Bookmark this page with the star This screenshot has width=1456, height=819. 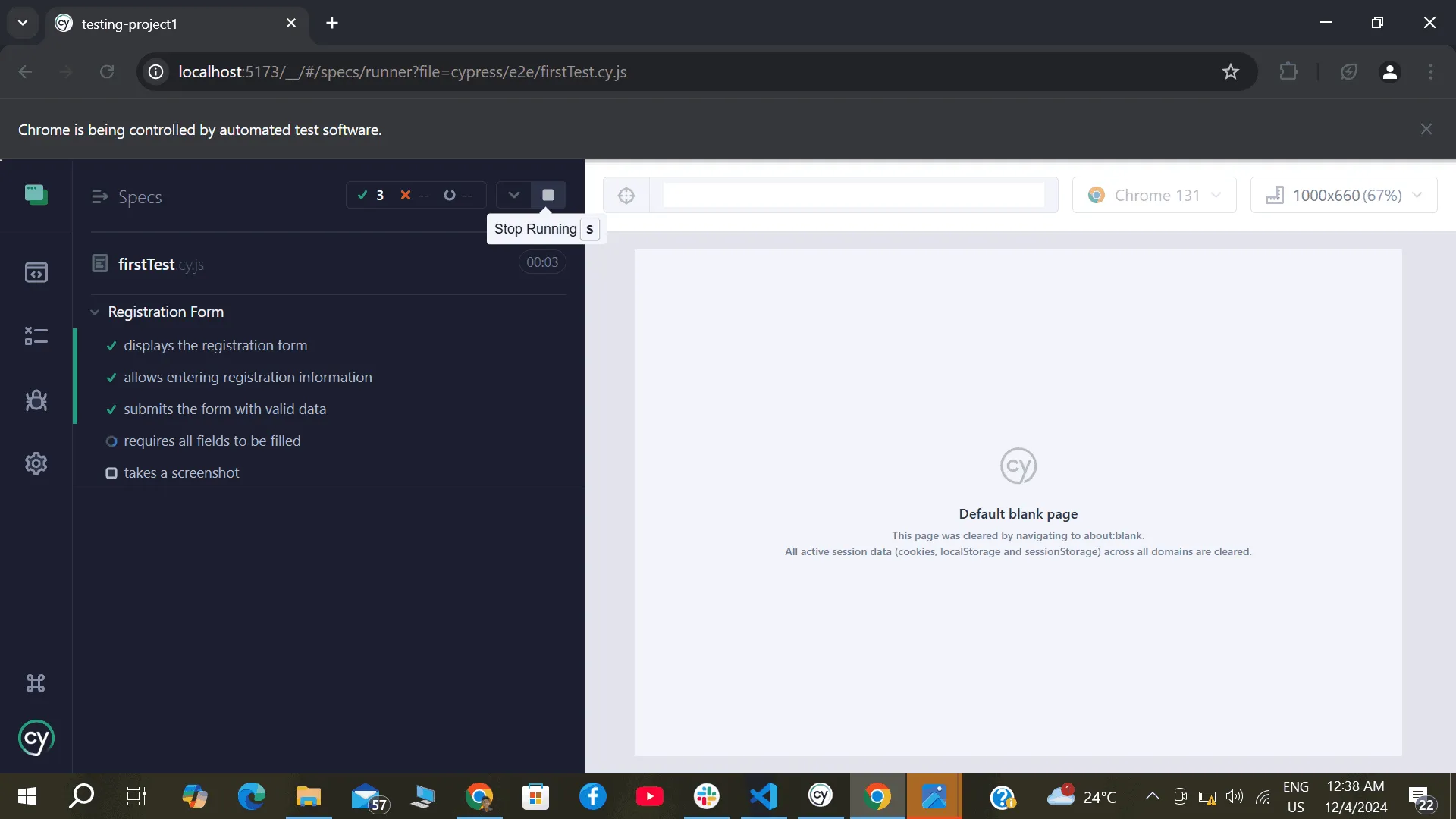click(1230, 72)
